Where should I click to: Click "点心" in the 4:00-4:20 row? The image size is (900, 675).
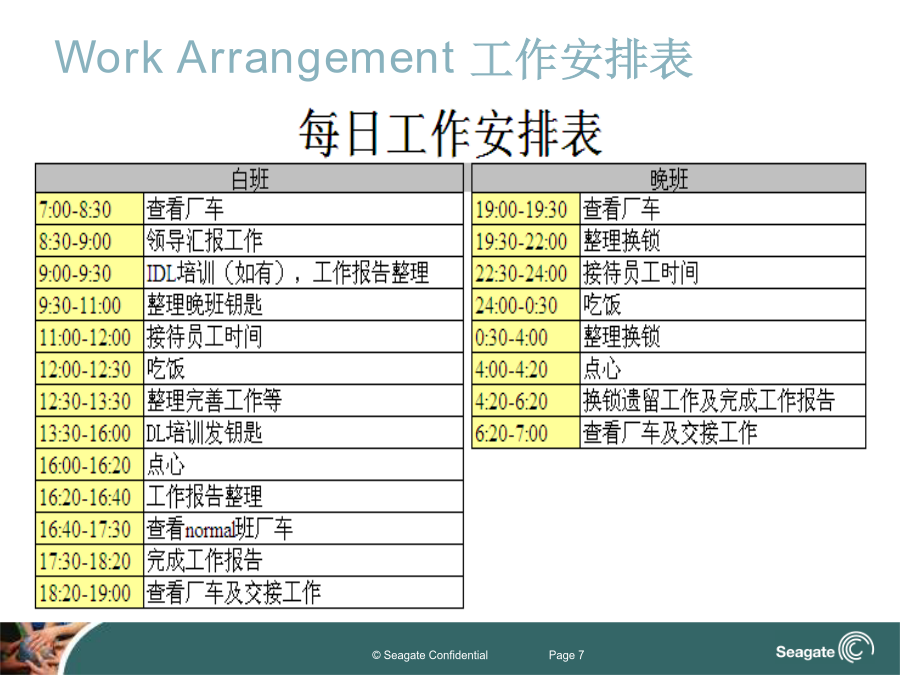[723, 369]
